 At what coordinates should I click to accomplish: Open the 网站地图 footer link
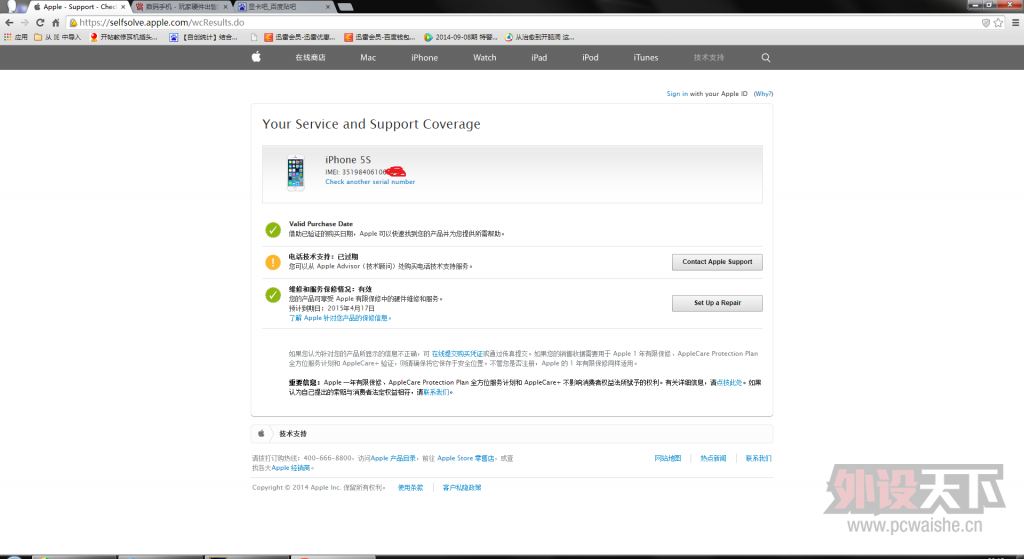pos(667,458)
